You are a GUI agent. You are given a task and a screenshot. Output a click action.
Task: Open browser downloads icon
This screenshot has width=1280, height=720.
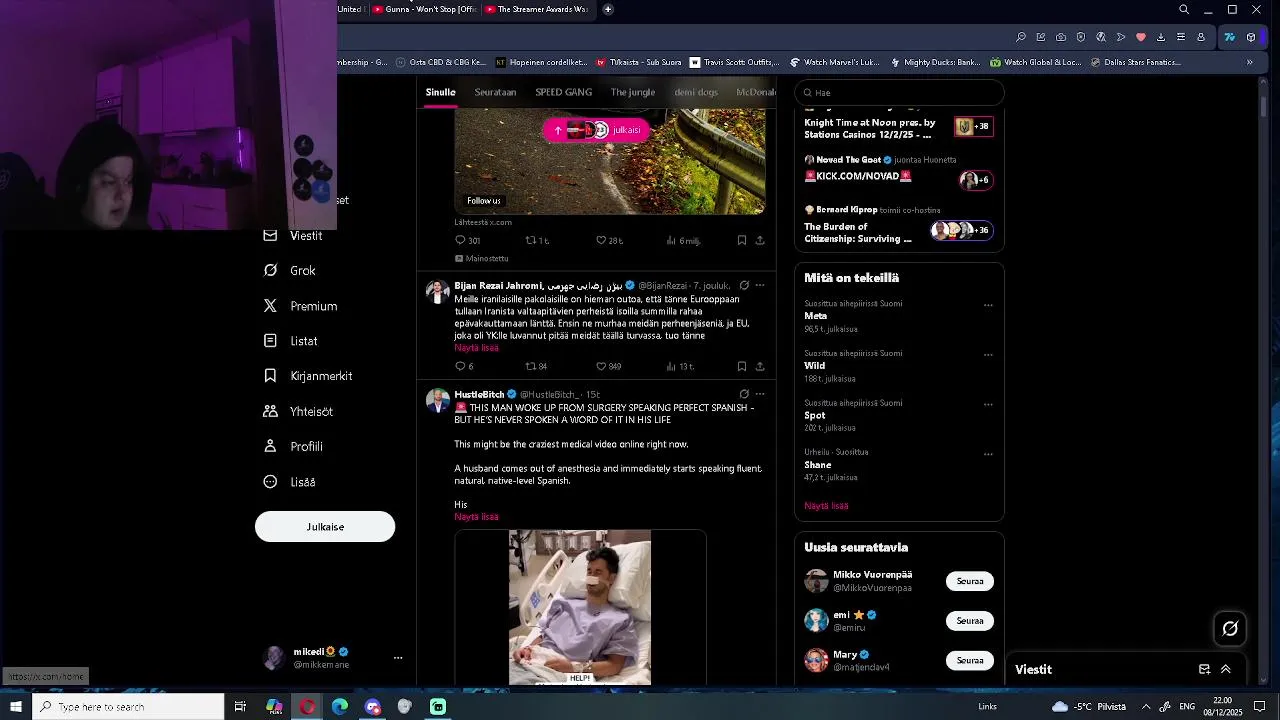coord(1161,37)
